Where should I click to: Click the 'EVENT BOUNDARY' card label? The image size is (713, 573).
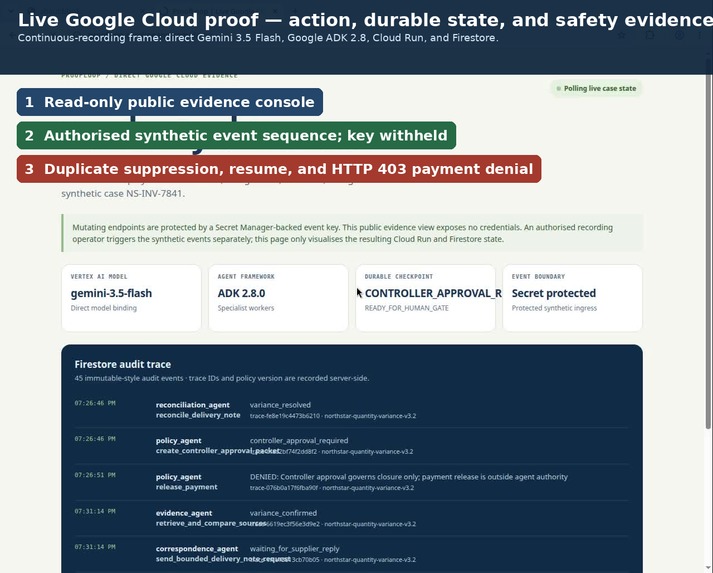tap(538, 276)
